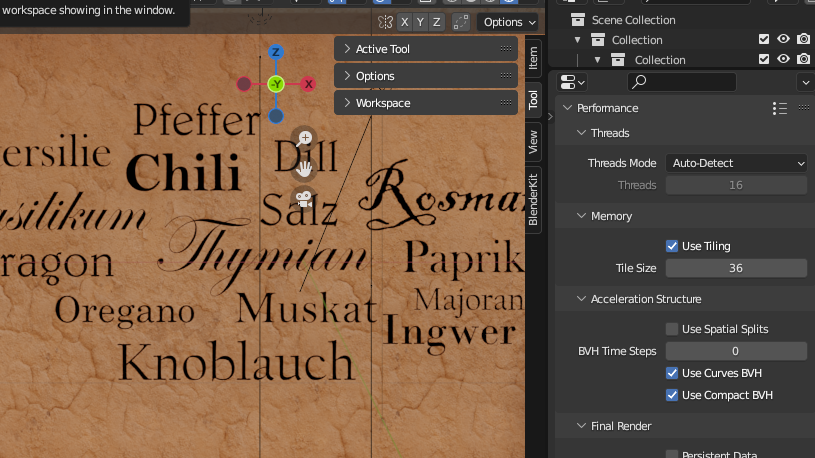Click the first Collection box icon
The image size is (815, 458).
(x=598, y=40)
